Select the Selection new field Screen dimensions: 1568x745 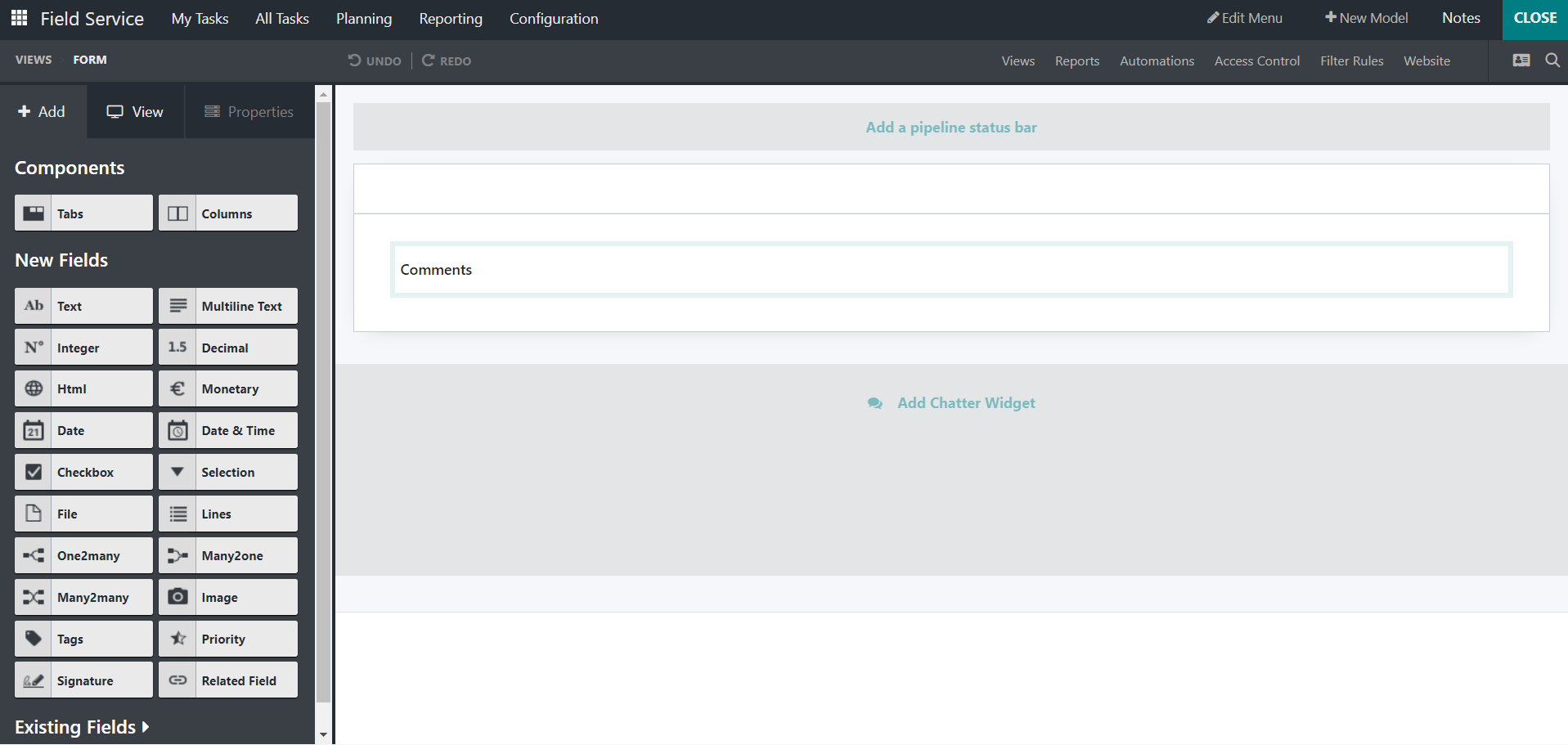pos(228,473)
